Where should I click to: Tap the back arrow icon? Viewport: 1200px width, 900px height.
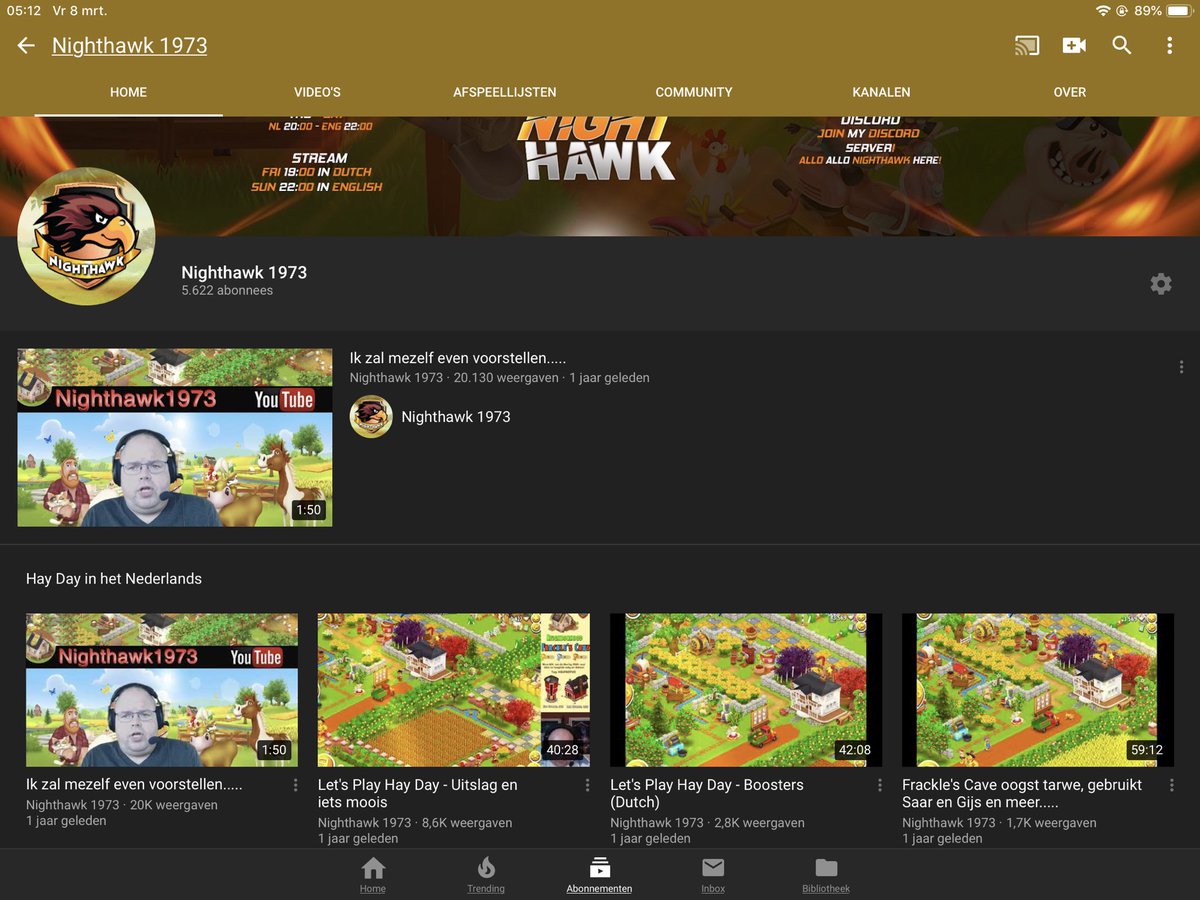[26, 46]
